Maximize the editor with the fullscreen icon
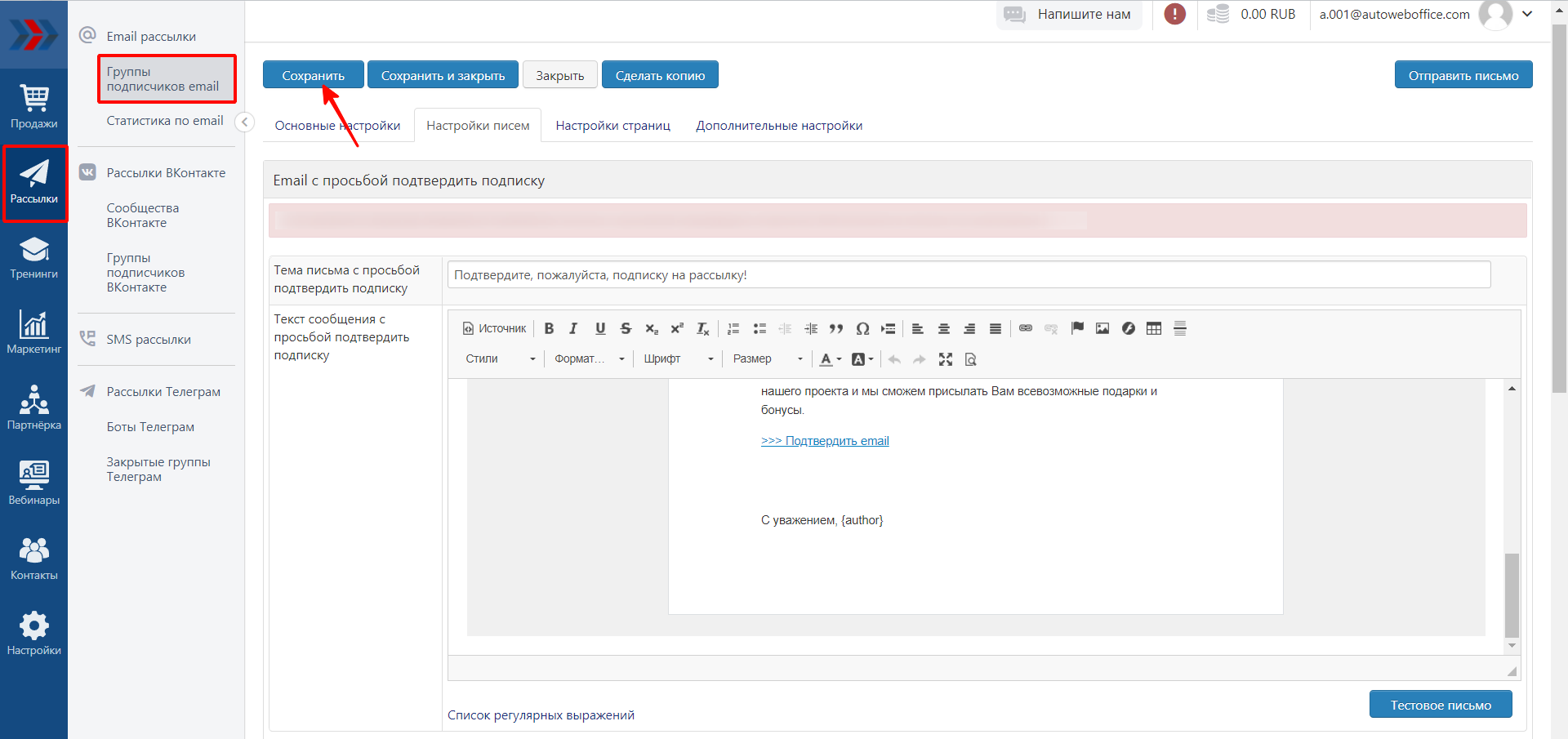 (x=946, y=359)
